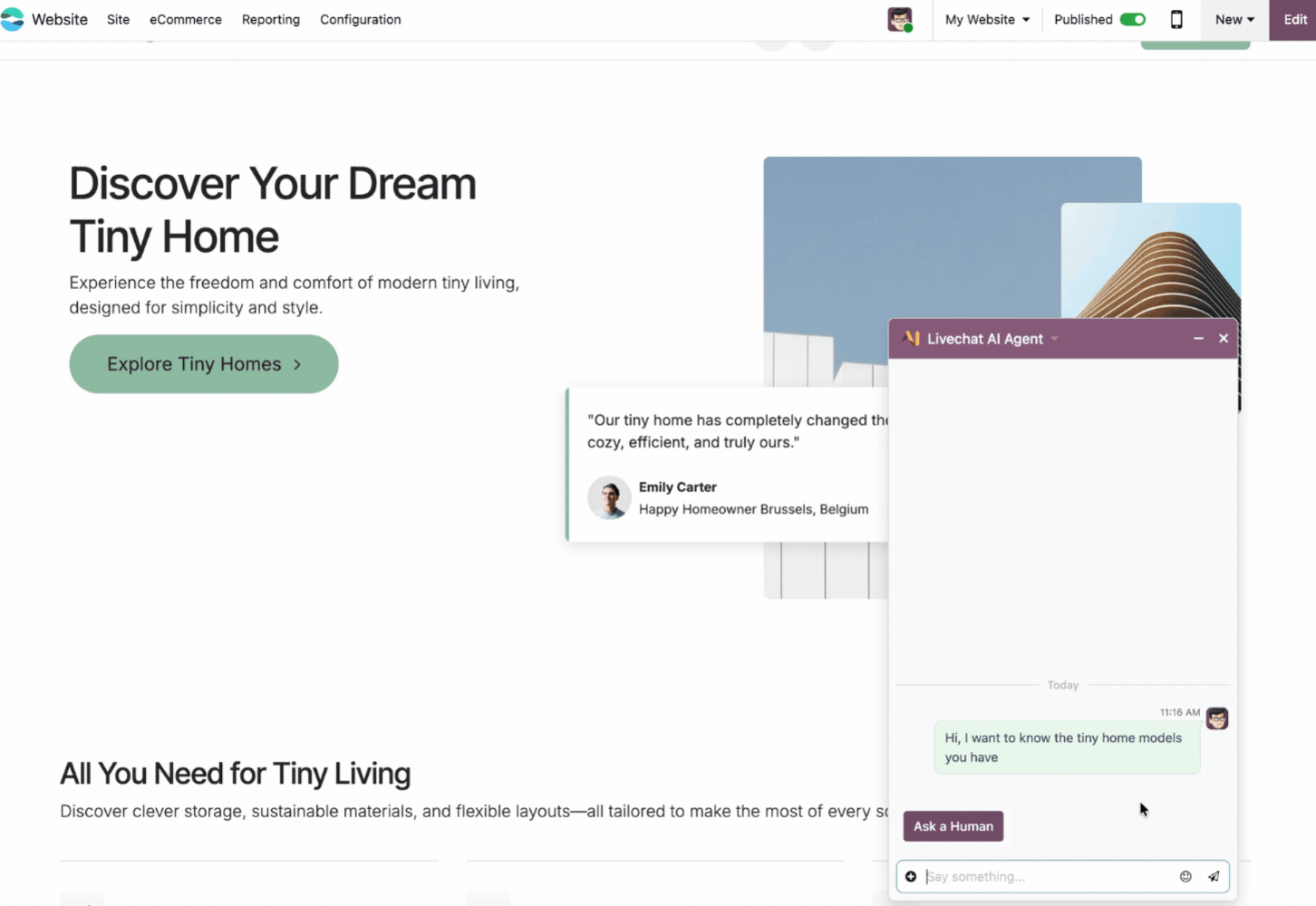Click the Livechat AI Agent logo icon
1316x906 pixels.
[x=911, y=338]
